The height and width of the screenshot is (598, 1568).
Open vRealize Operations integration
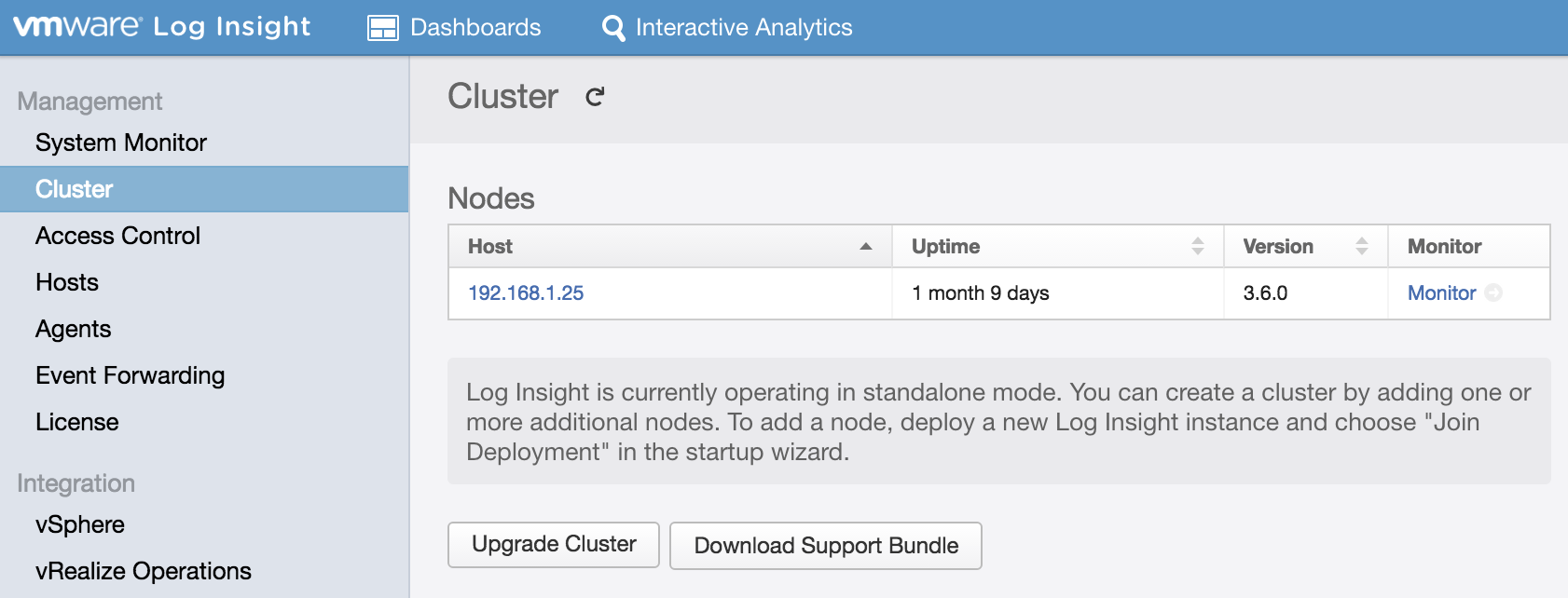pos(144,571)
